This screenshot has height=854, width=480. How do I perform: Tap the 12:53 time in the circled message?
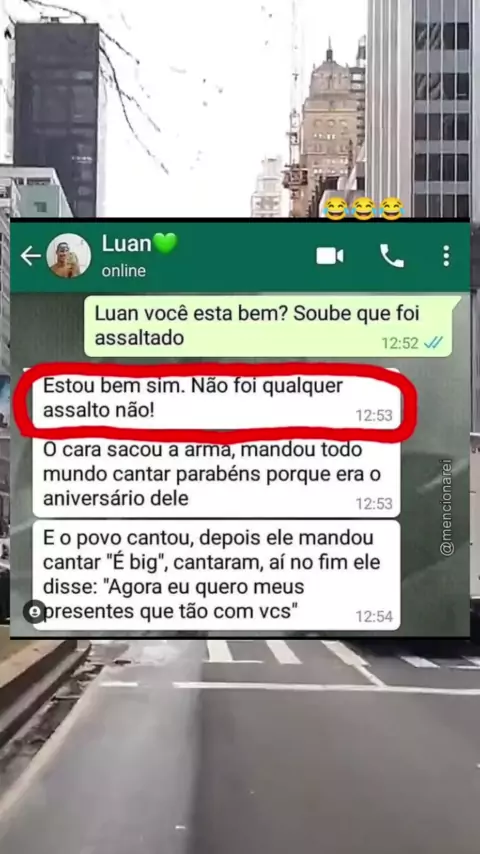(x=374, y=416)
